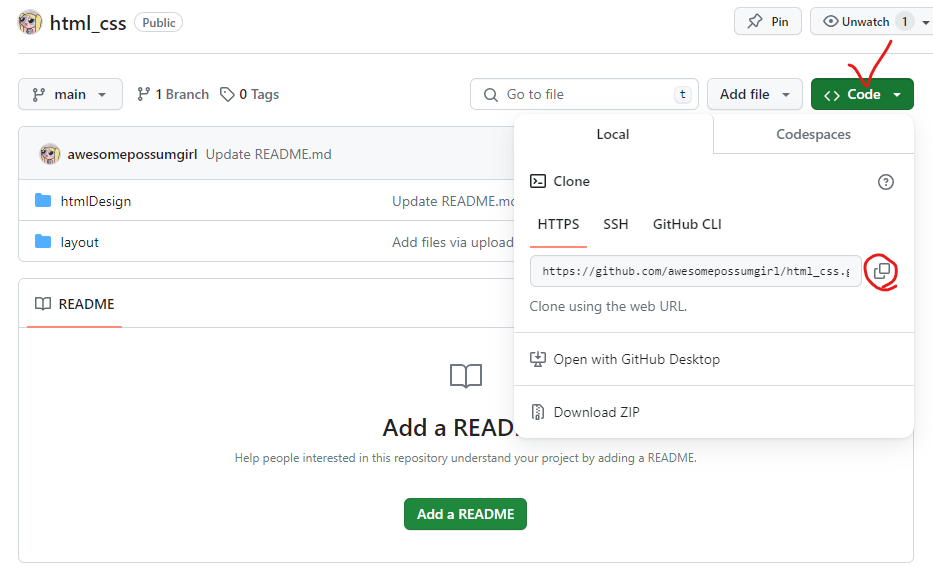Focus the Go to file search field
Image resolution: width=933 pixels, height=566 pixels.
(584, 94)
